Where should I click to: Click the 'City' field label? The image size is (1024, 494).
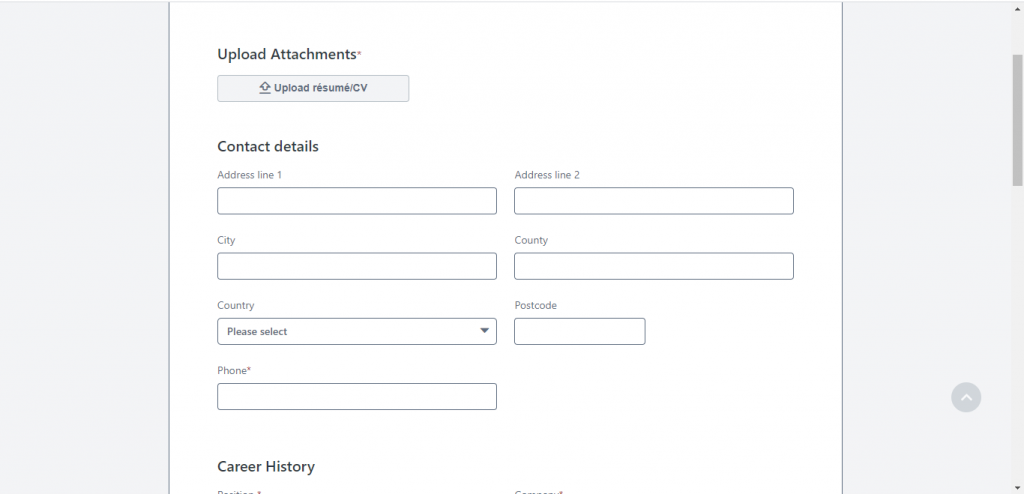(x=226, y=240)
